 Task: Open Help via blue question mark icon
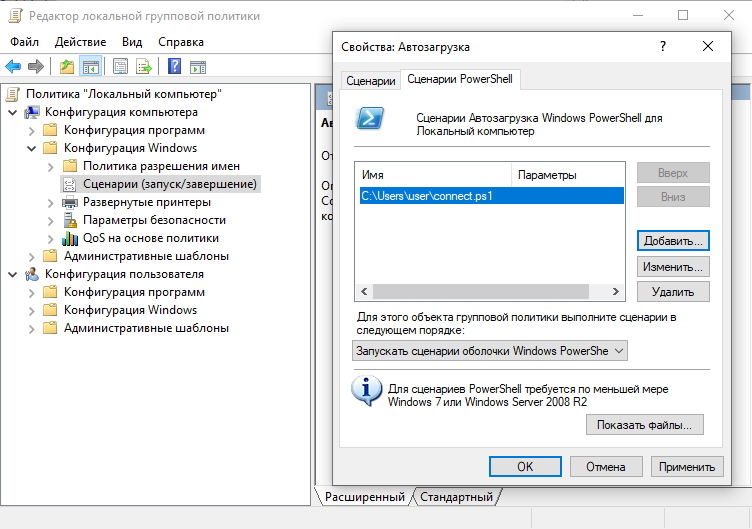[175, 66]
